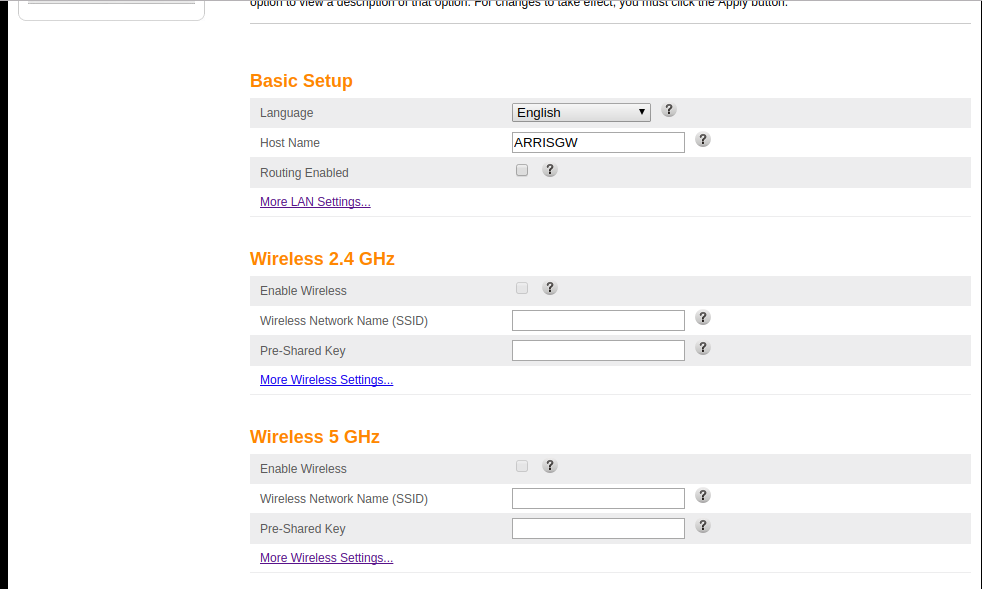Click help icon next to Language dropdown
Screen dimensions: 982x589
pyautogui.click(x=669, y=110)
